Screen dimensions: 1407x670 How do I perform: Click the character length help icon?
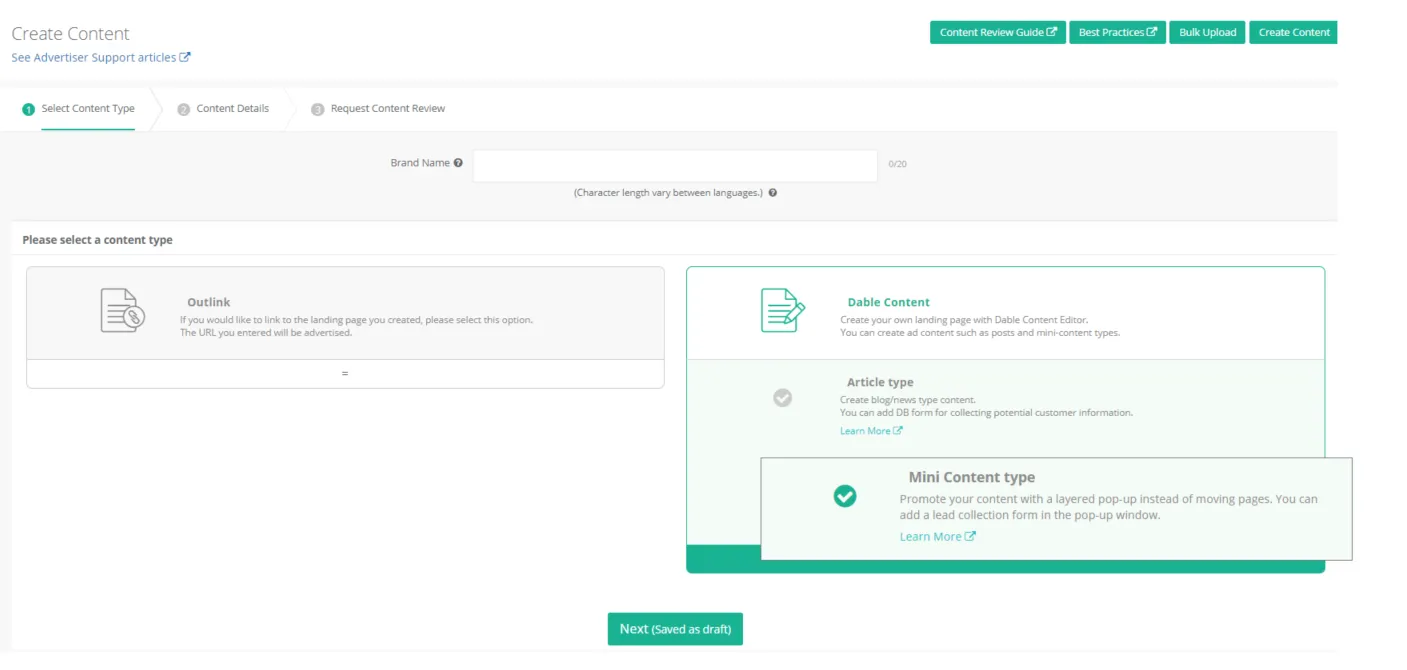[773, 193]
